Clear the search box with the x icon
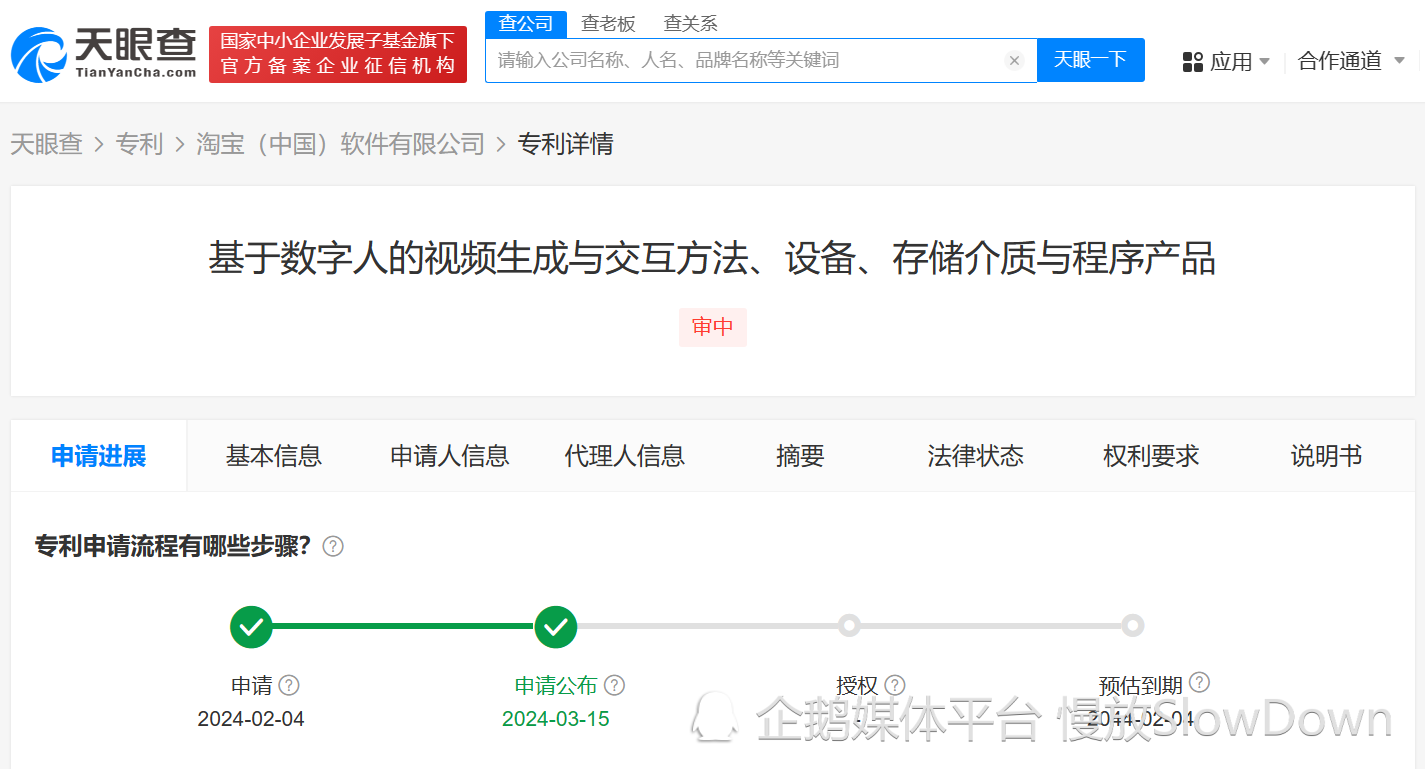Screen dimensions: 1425x769 pos(1014,61)
